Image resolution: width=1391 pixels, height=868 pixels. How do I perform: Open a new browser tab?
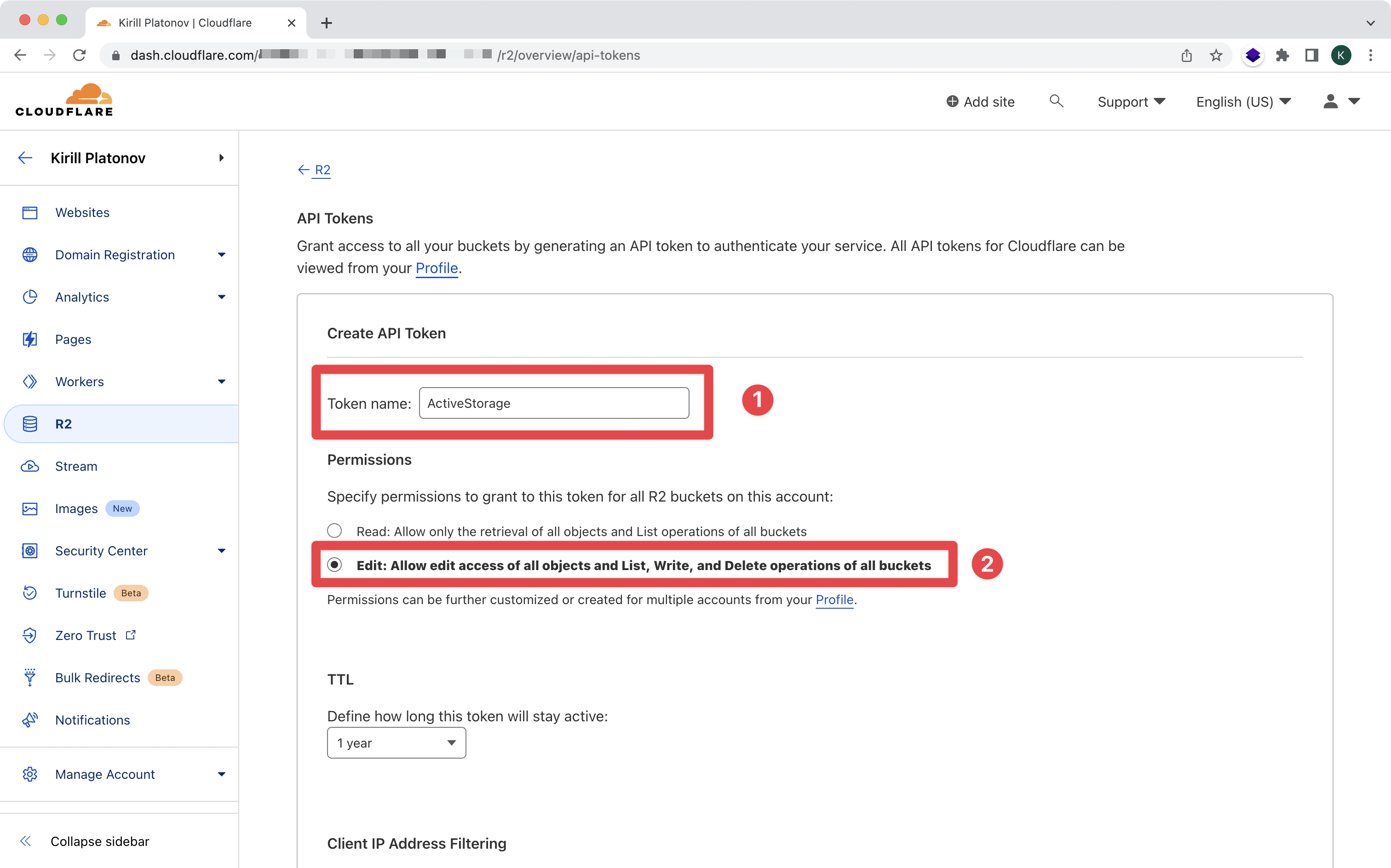(x=327, y=23)
